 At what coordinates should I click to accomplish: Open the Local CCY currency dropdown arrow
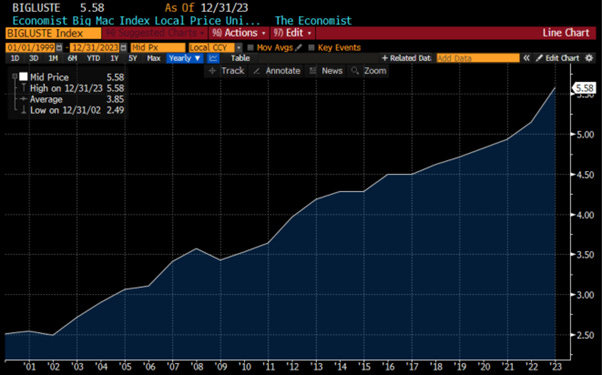pyautogui.click(x=239, y=48)
